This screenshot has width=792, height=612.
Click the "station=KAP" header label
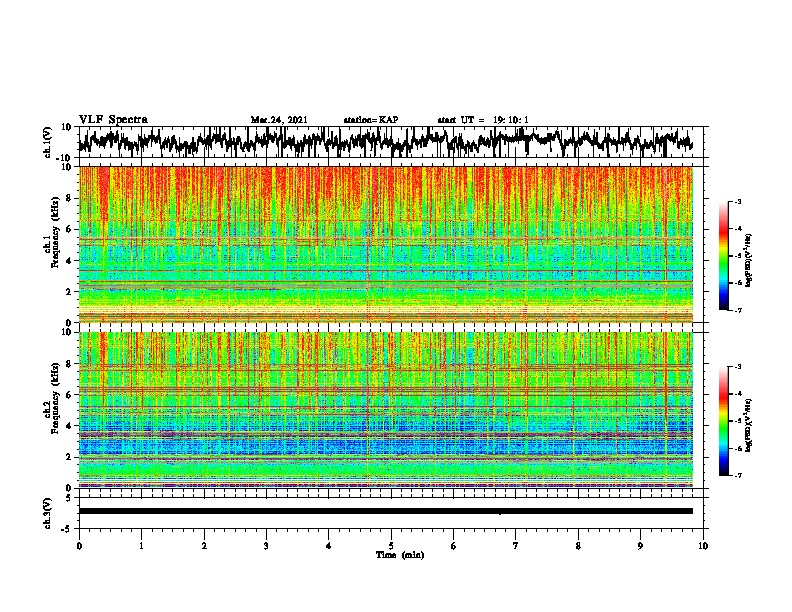point(371,120)
